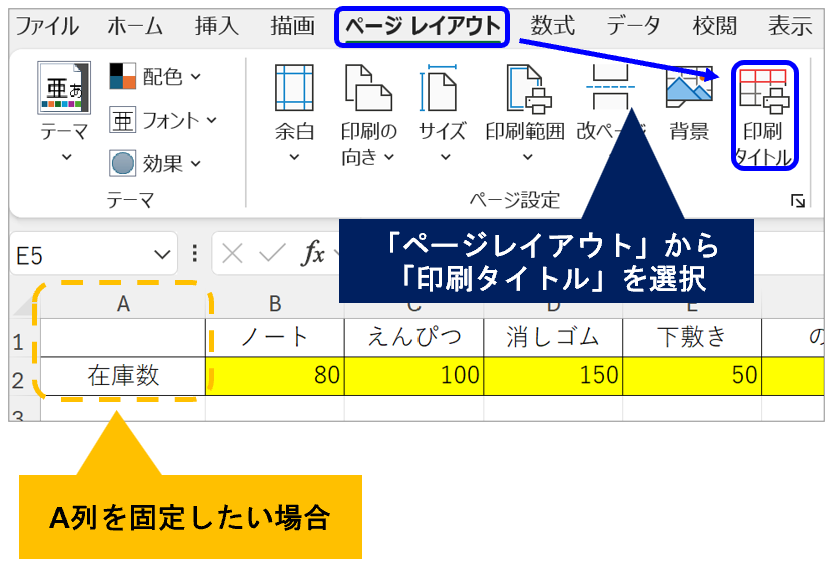Screen dimensions: 831x563
Task: Select the yellow cell with 100
Action: click(414, 376)
